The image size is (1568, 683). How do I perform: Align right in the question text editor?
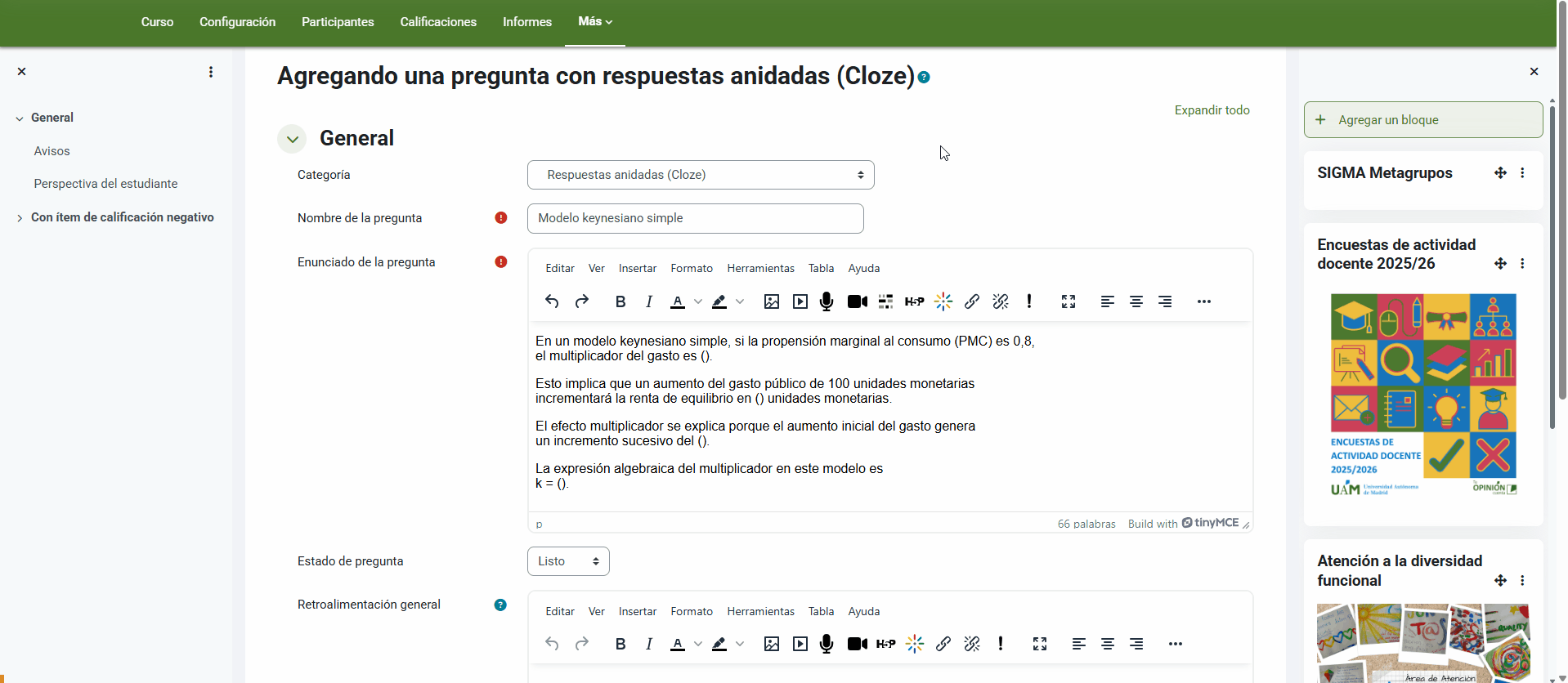1165,301
